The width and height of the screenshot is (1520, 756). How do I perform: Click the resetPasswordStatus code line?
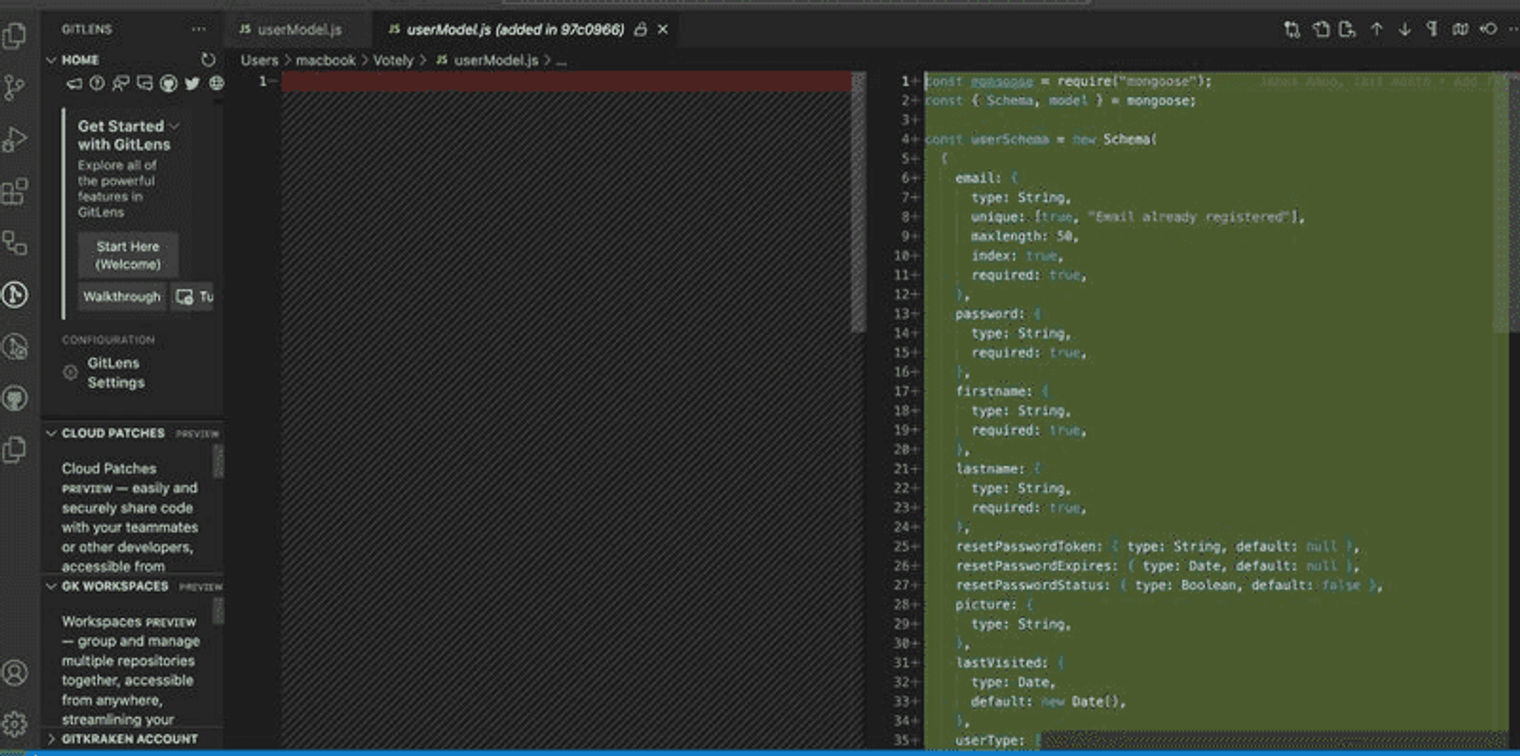pos(1169,585)
